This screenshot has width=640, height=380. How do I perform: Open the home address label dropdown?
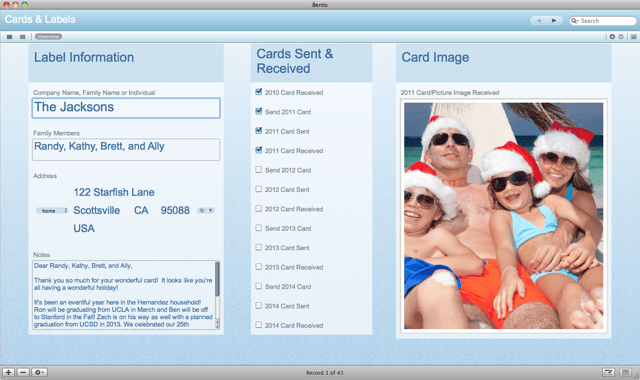tap(52, 211)
